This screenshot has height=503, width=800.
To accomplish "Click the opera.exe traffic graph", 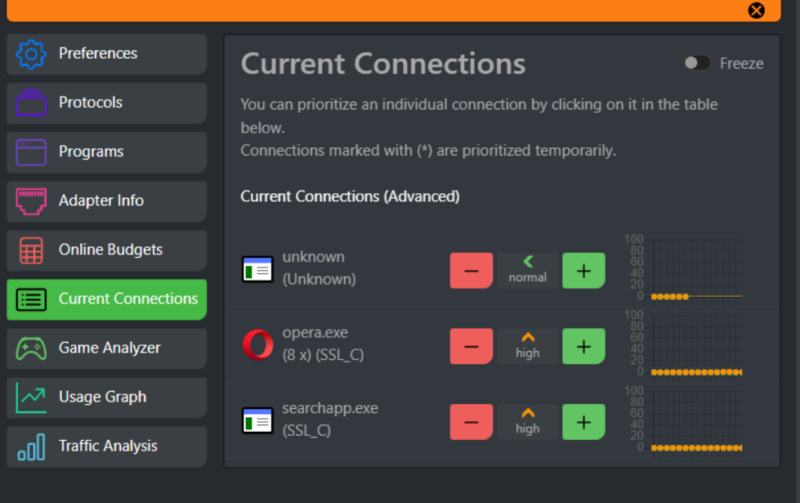I will pos(695,345).
